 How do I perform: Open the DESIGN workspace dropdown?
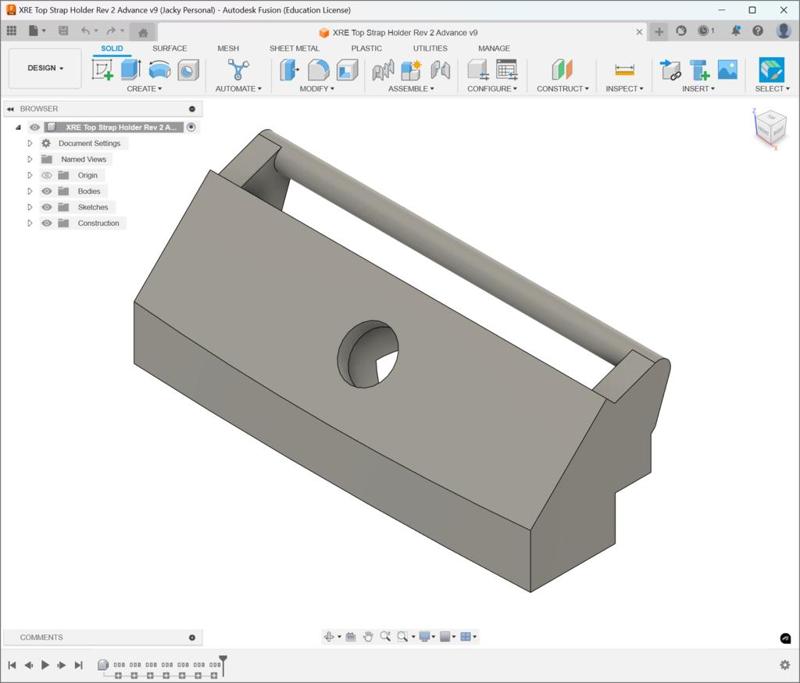(45, 68)
